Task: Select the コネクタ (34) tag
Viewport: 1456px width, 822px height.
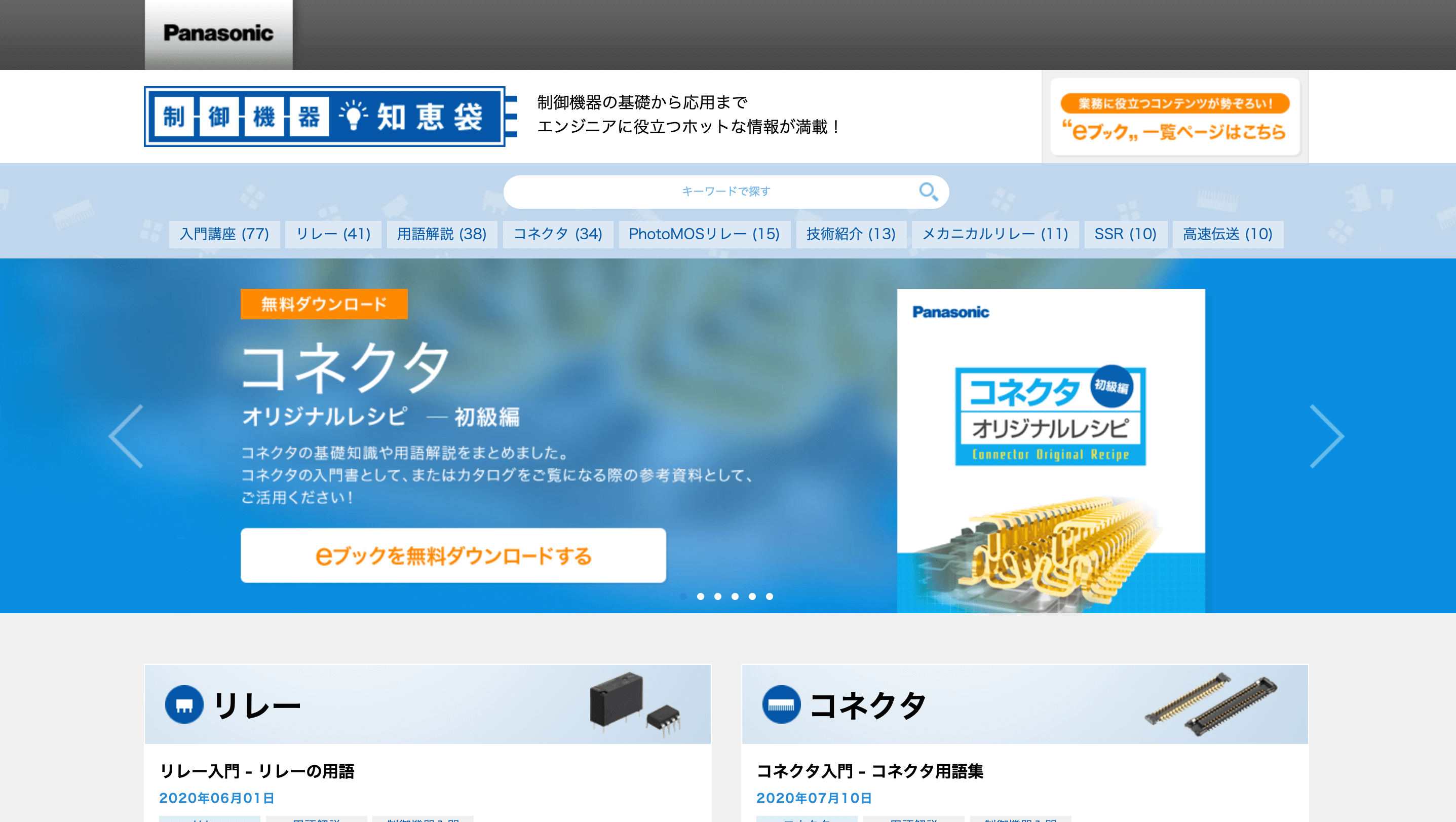Action: click(558, 234)
